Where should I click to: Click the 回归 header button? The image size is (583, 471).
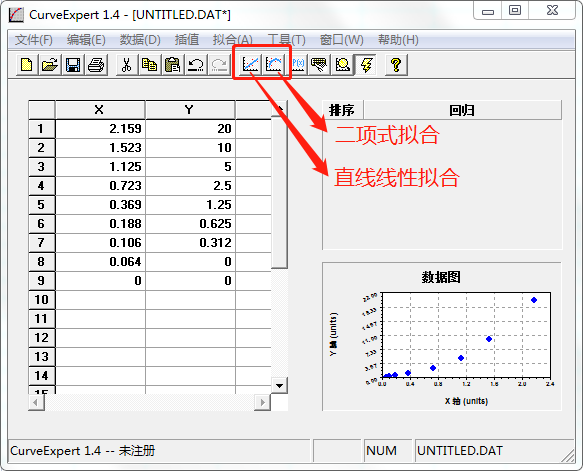462,110
